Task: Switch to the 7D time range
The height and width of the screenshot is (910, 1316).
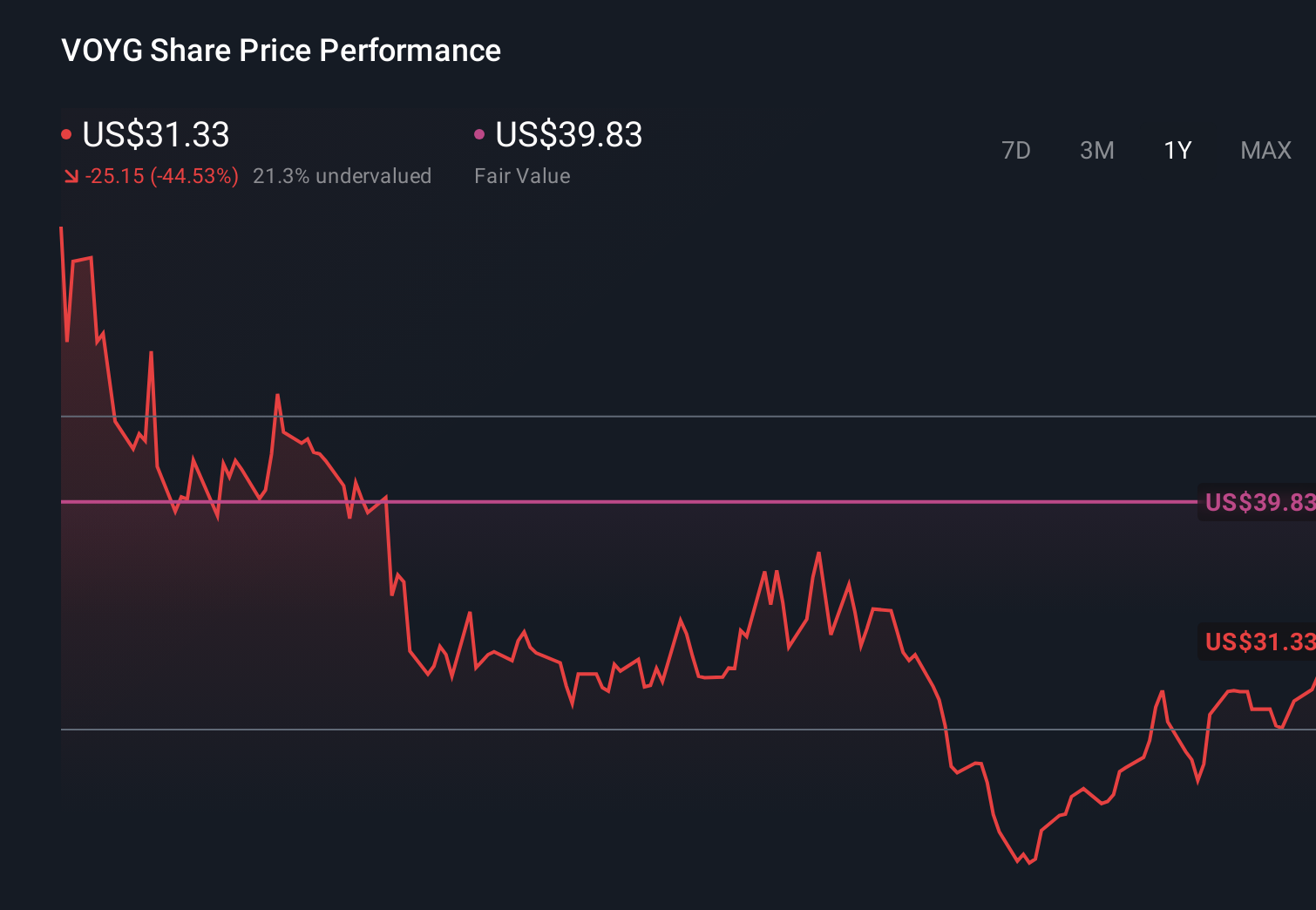Action: [1015, 151]
